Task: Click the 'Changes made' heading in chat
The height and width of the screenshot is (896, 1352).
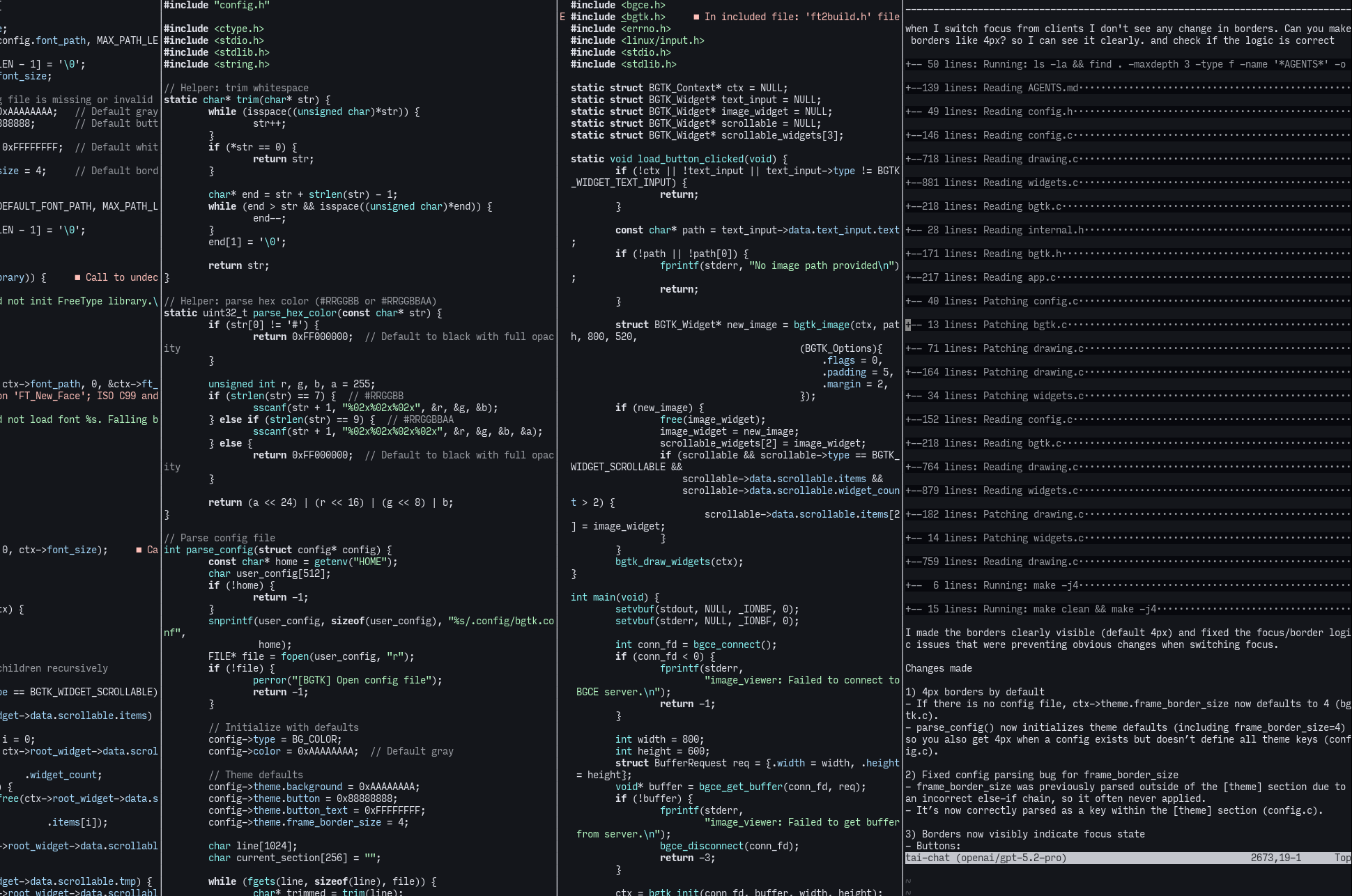Action: tap(939, 668)
